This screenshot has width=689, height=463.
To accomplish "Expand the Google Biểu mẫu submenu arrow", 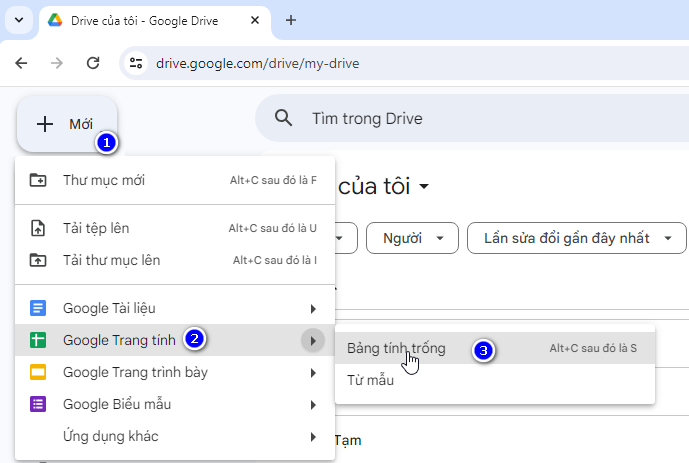I will [x=313, y=405].
